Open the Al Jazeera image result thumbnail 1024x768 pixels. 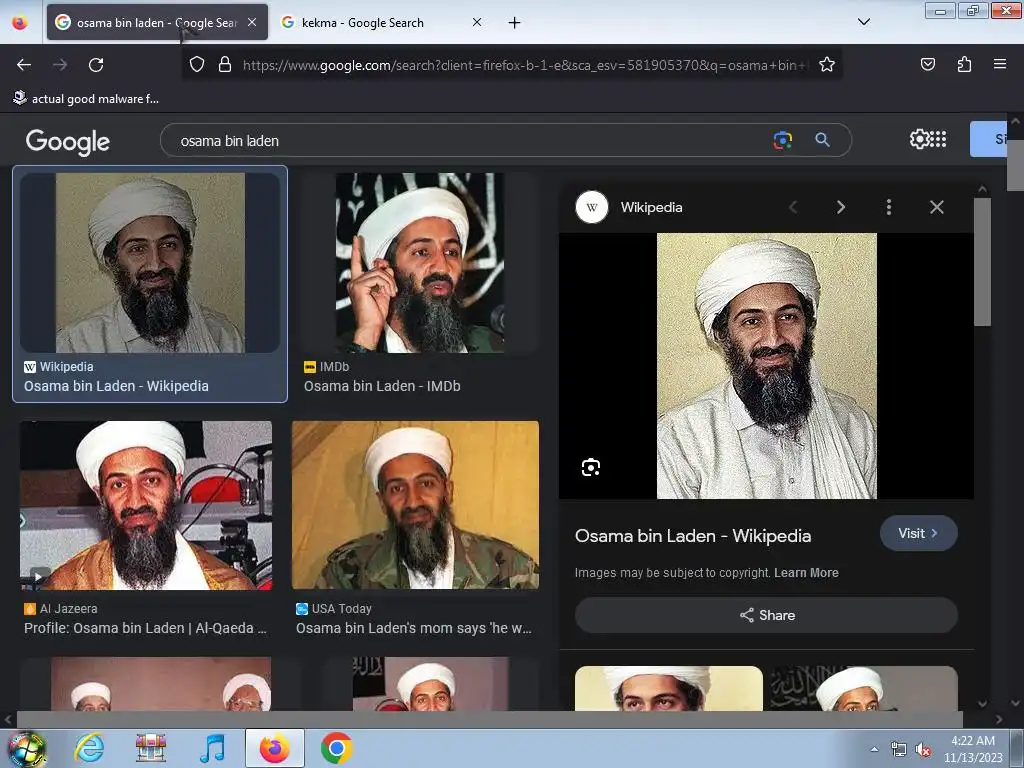pos(146,505)
